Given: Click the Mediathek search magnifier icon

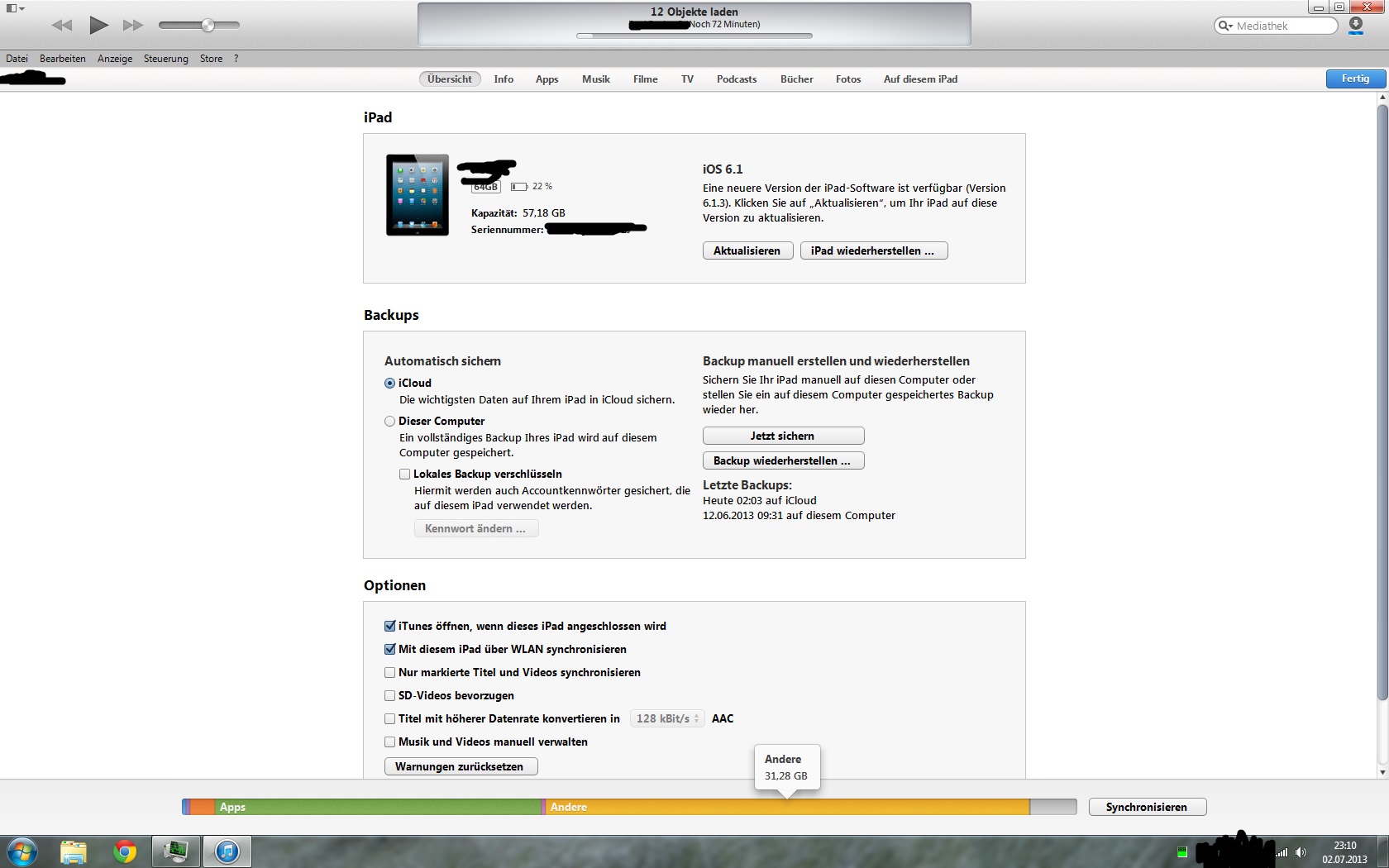Looking at the screenshot, I should coord(1224,26).
